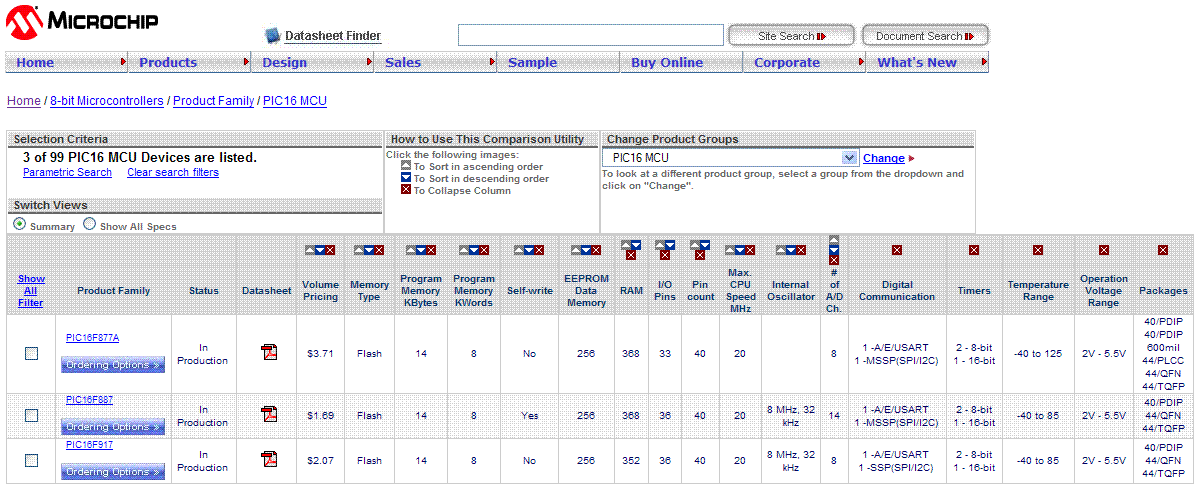The image size is (1198, 486).
Task: Collapse EEPROM Data Memory column
Action: tap(596, 250)
